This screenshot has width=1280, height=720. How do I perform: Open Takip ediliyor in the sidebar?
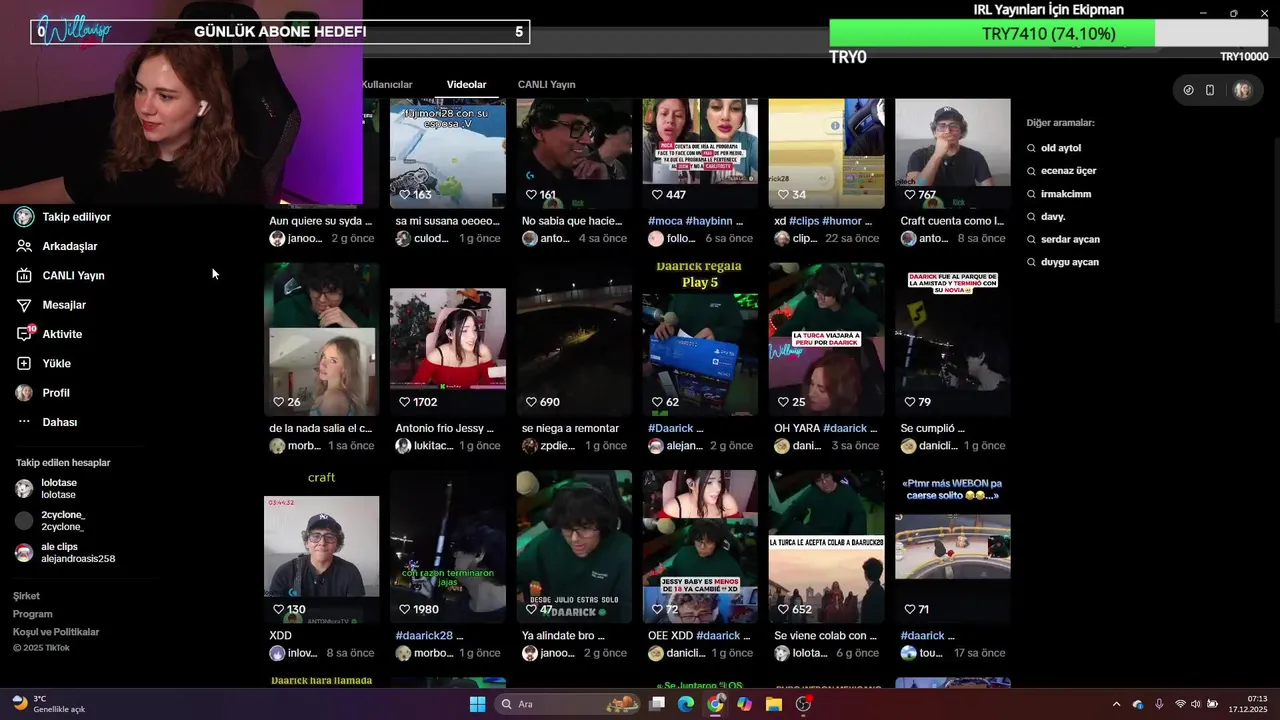[63, 217]
